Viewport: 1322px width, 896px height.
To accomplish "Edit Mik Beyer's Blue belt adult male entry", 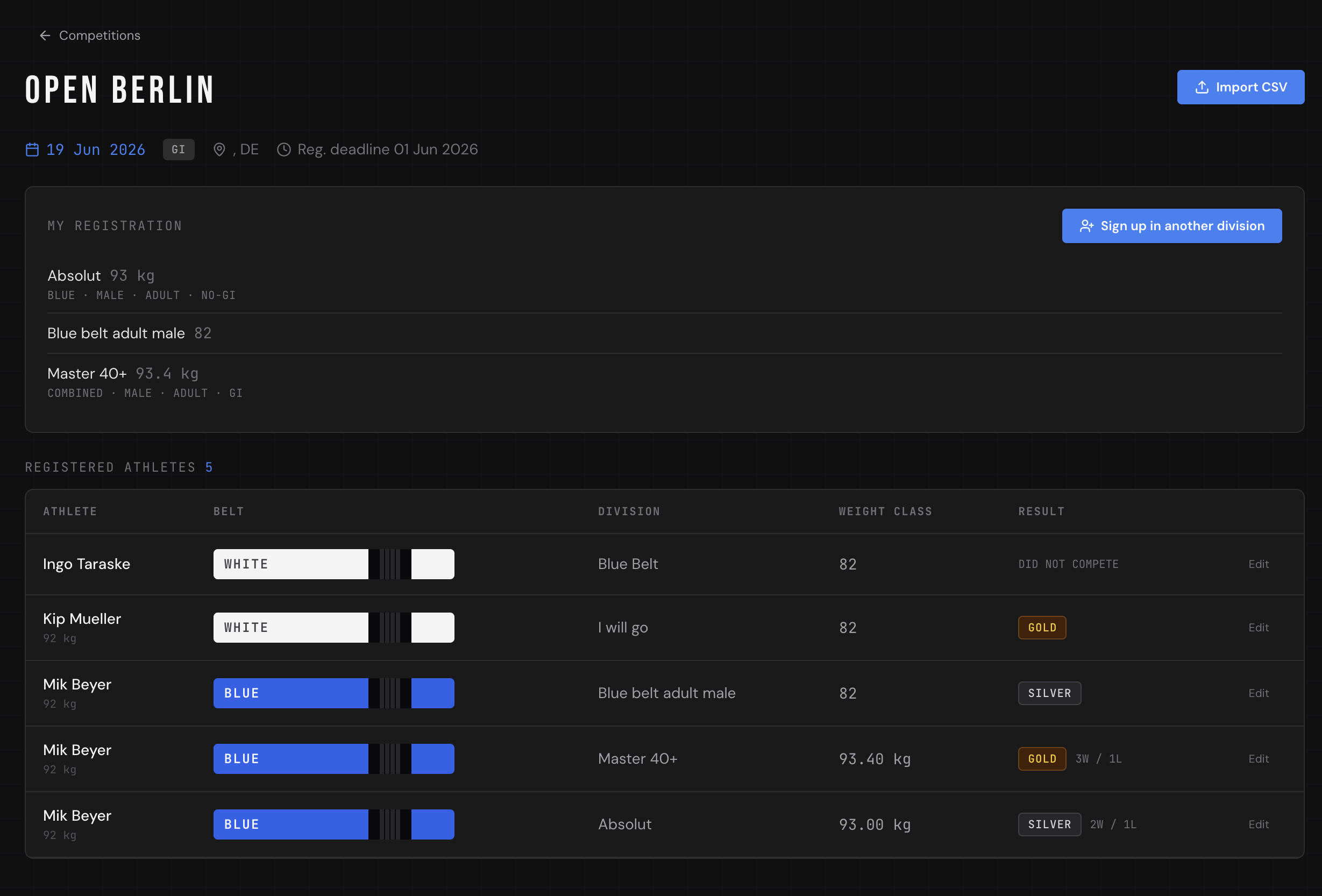I will pyautogui.click(x=1259, y=693).
